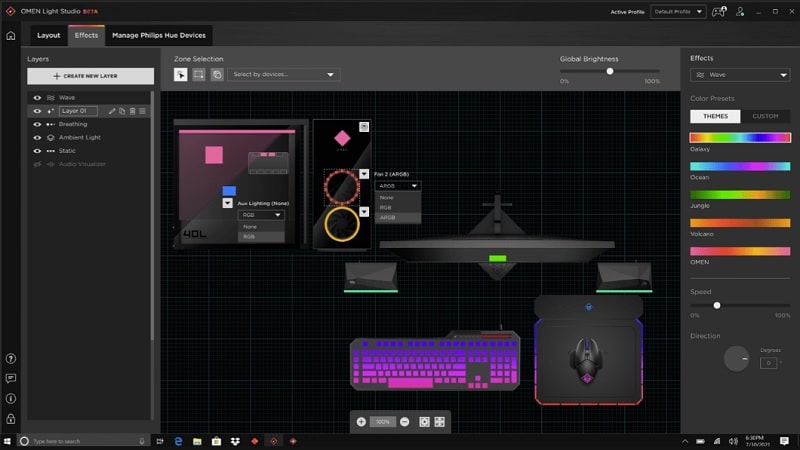Open the feedback chat icon in sidebar

(11, 379)
